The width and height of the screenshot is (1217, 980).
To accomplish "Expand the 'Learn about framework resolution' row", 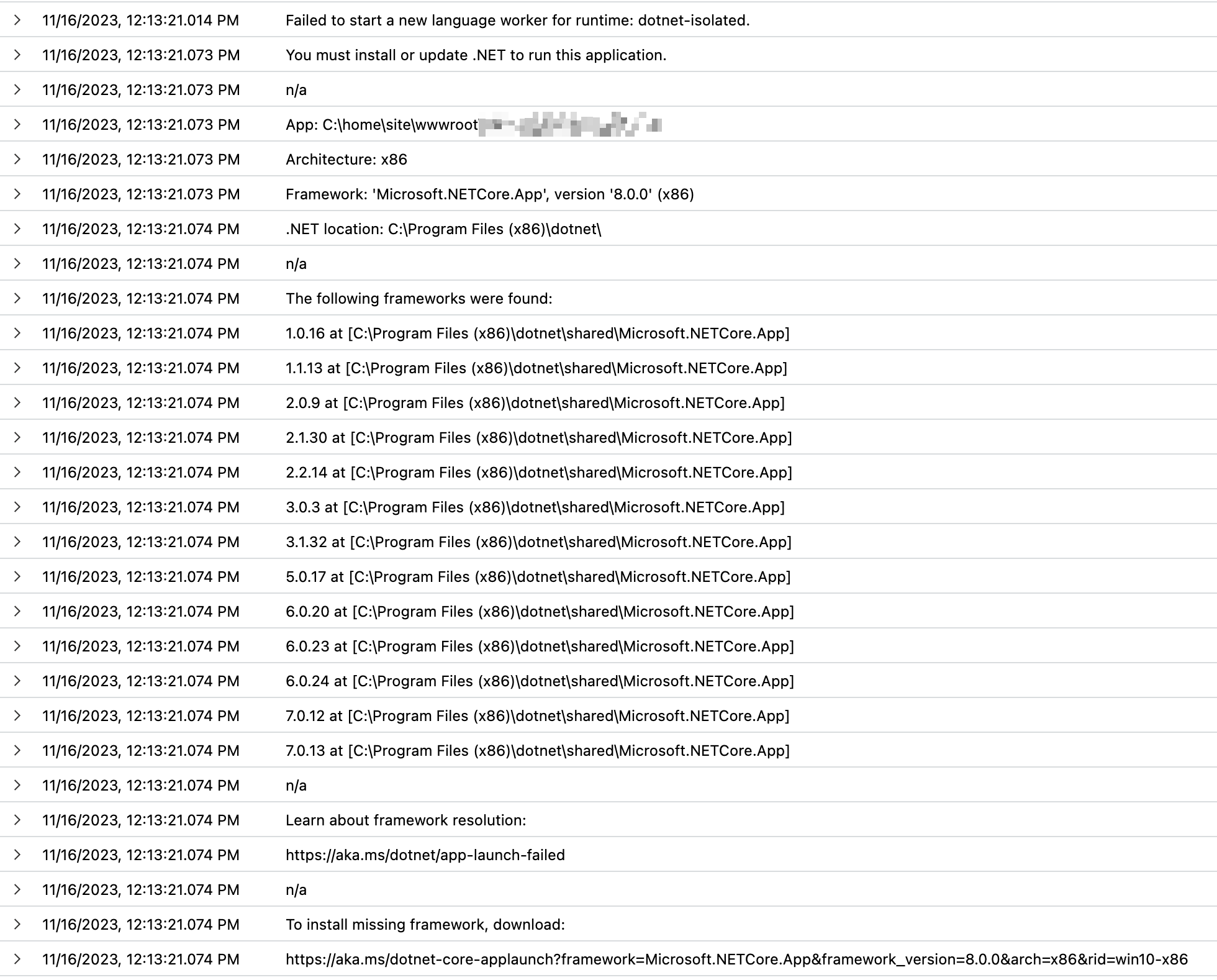I will [17, 820].
